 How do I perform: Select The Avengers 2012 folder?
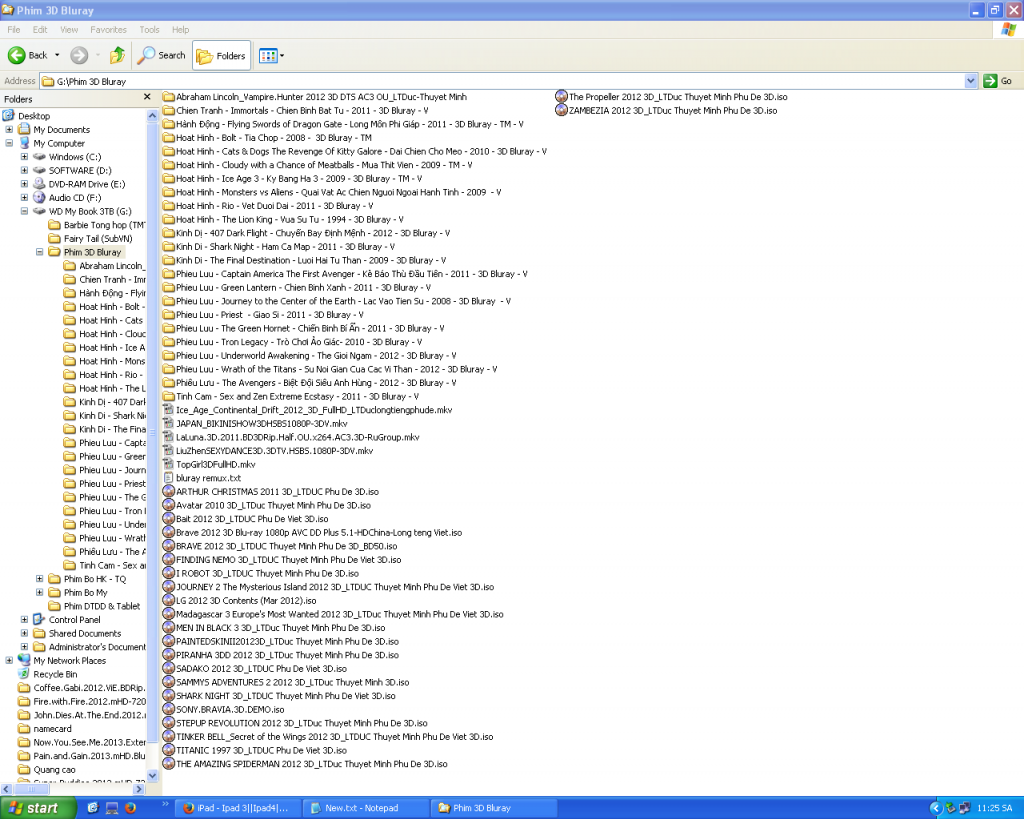pyautogui.click(x=316, y=383)
